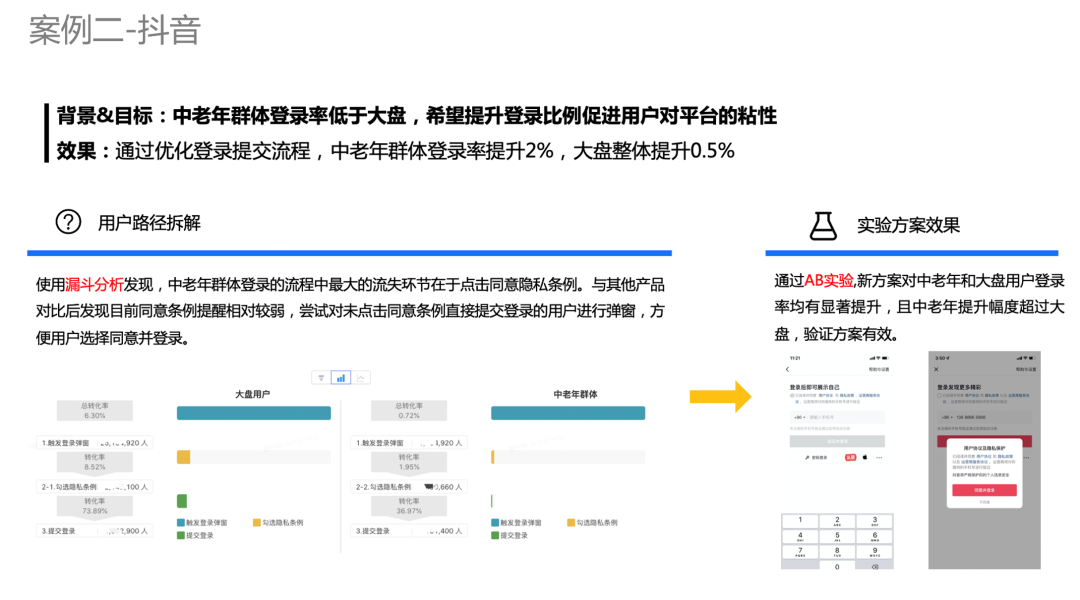Tap keypad digit 7
Image resolution: width=1080 pixels, height=600 pixels.
tap(800, 552)
